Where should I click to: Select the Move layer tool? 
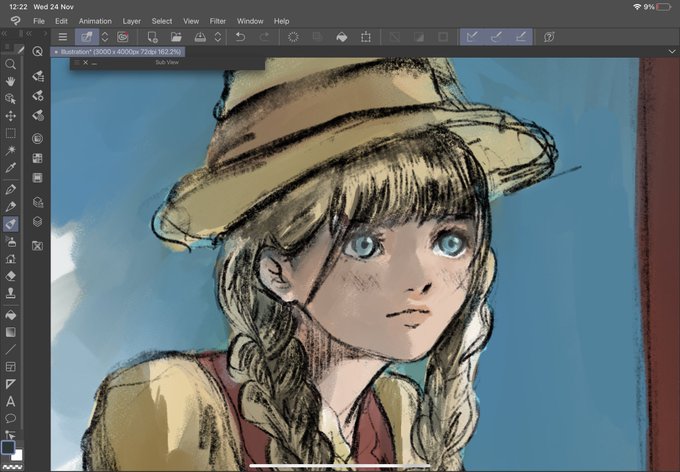(x=10, y=116)
